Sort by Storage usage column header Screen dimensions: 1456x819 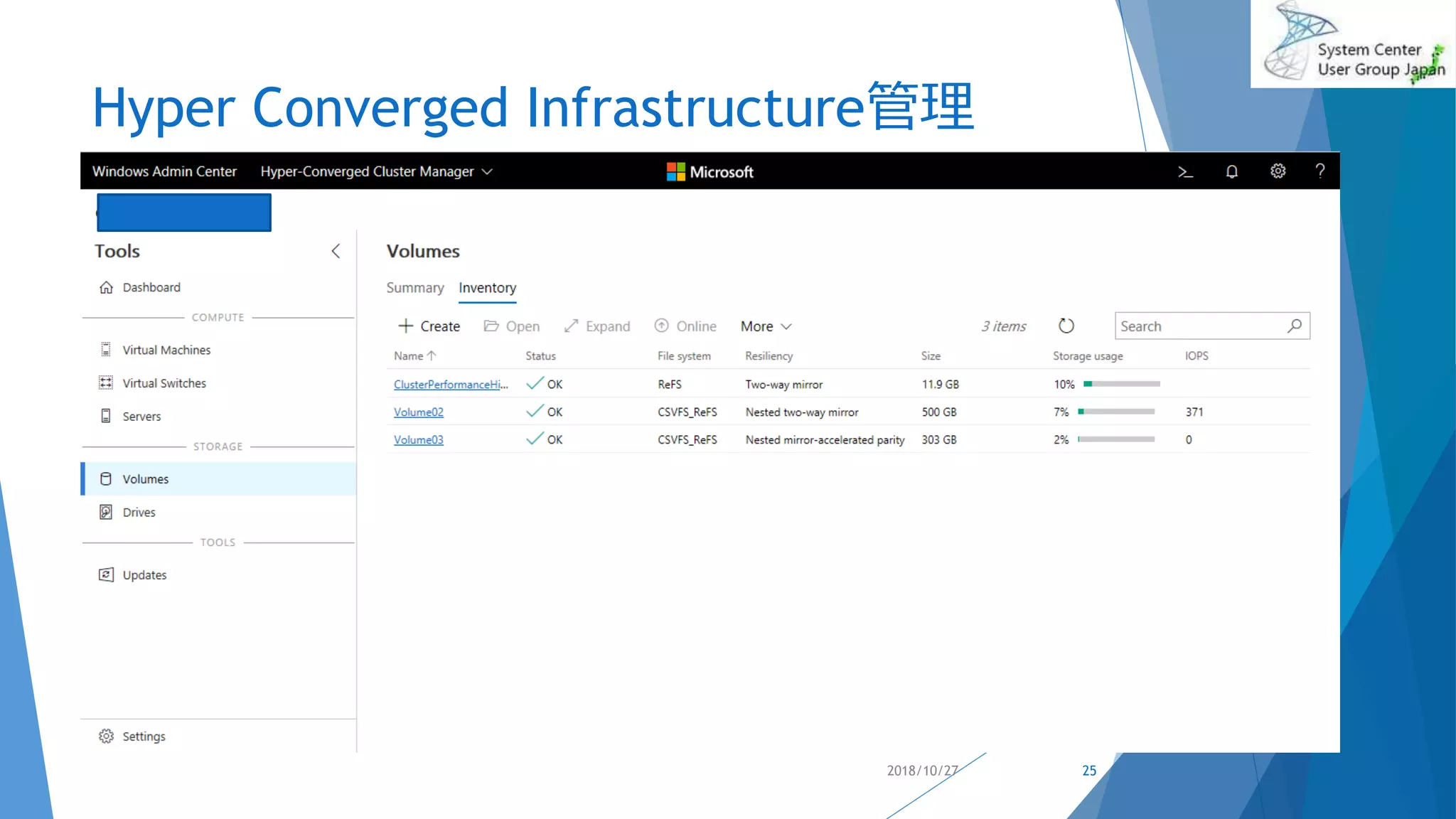point(1088,355)
